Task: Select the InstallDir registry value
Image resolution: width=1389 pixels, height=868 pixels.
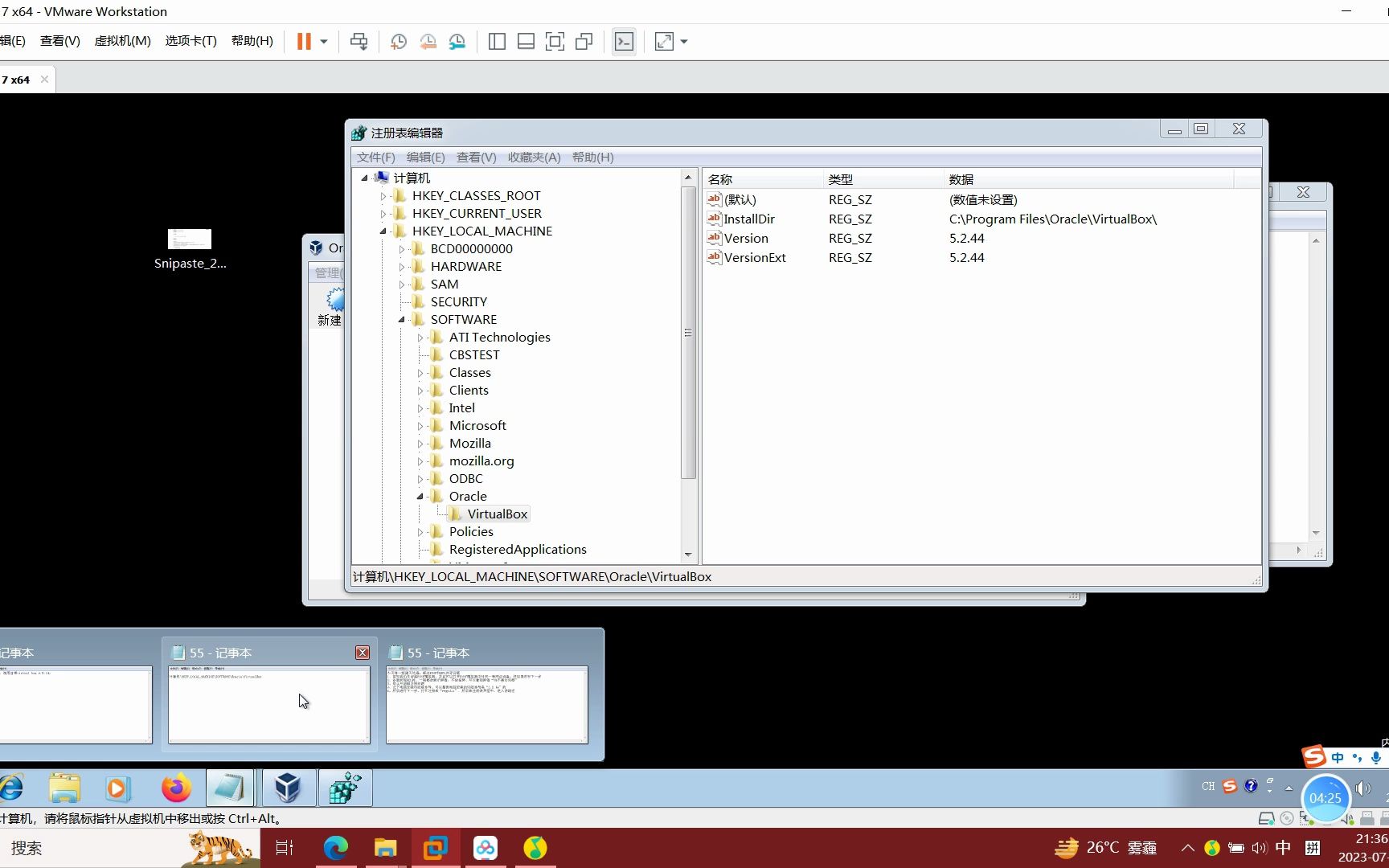Action: (x=749, y=219)
